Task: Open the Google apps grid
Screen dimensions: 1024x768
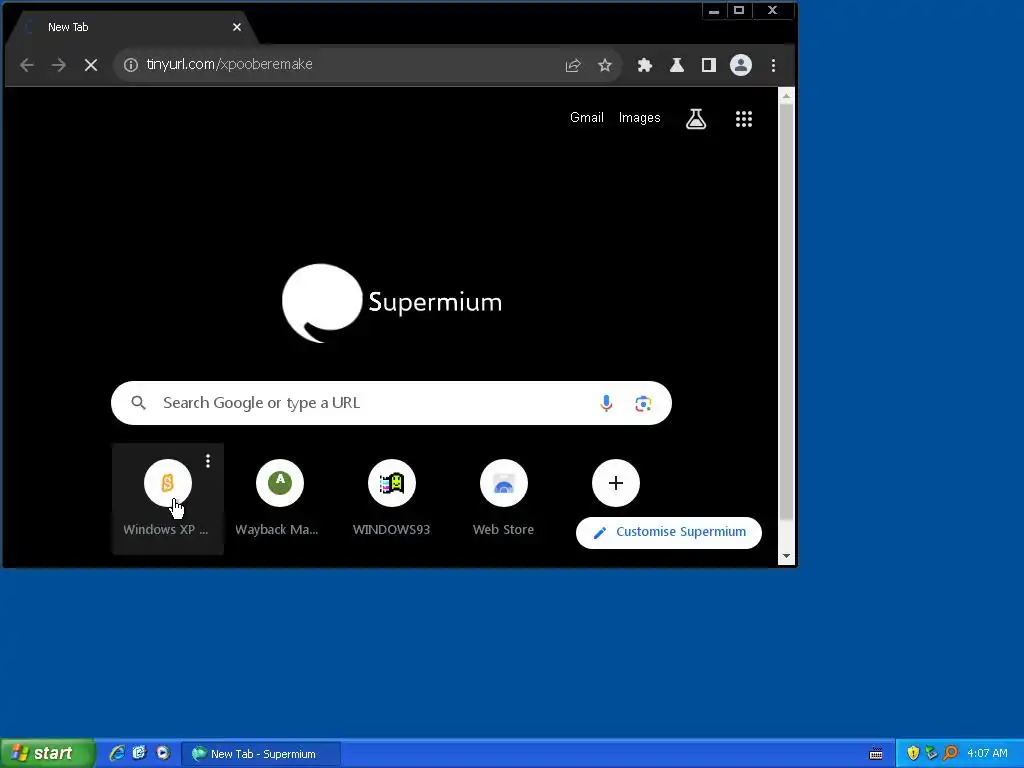Action: point(744,118)
